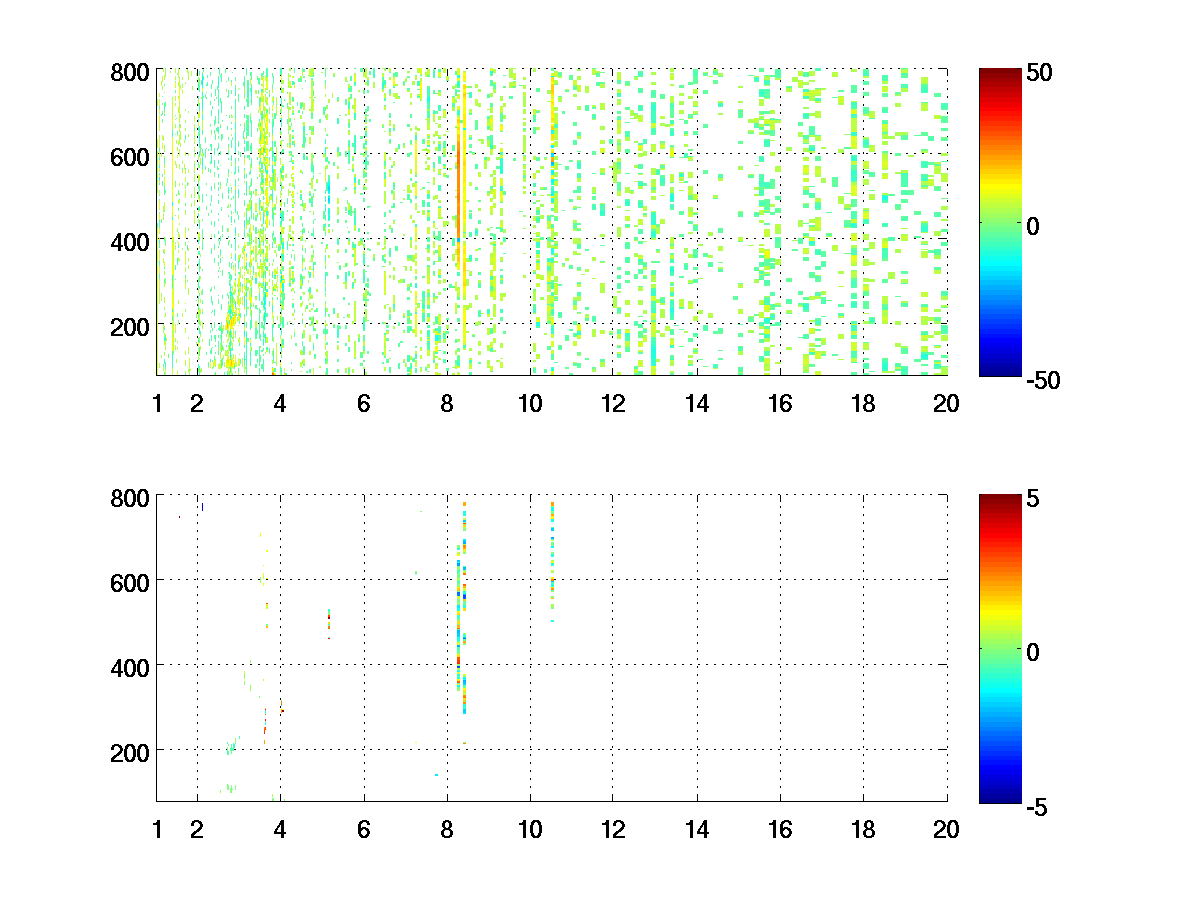Select the top heatmap plot area
1200x900 pixels.
click(552, 222)
